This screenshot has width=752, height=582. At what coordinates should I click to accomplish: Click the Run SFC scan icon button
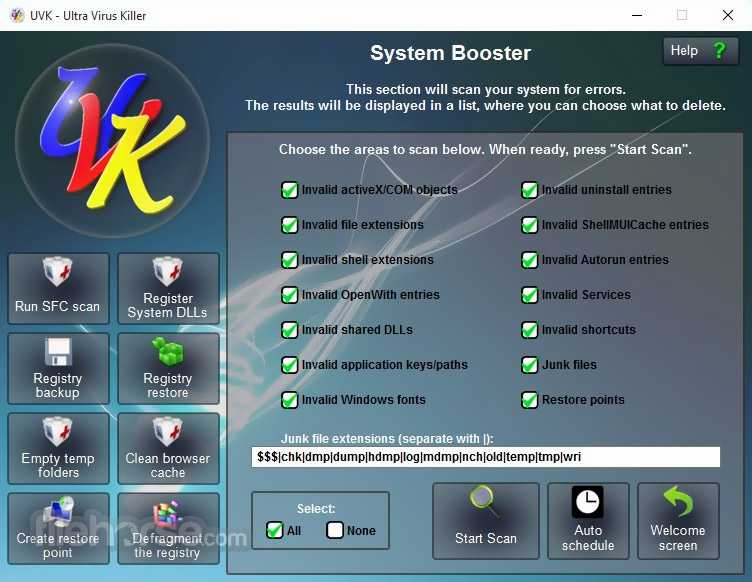pyautogui.click(x=58, y=288)
